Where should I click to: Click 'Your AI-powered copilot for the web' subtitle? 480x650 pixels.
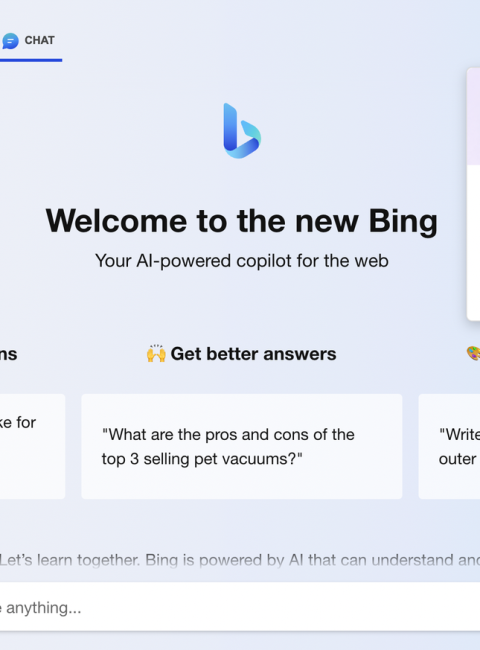coord(242,261)
